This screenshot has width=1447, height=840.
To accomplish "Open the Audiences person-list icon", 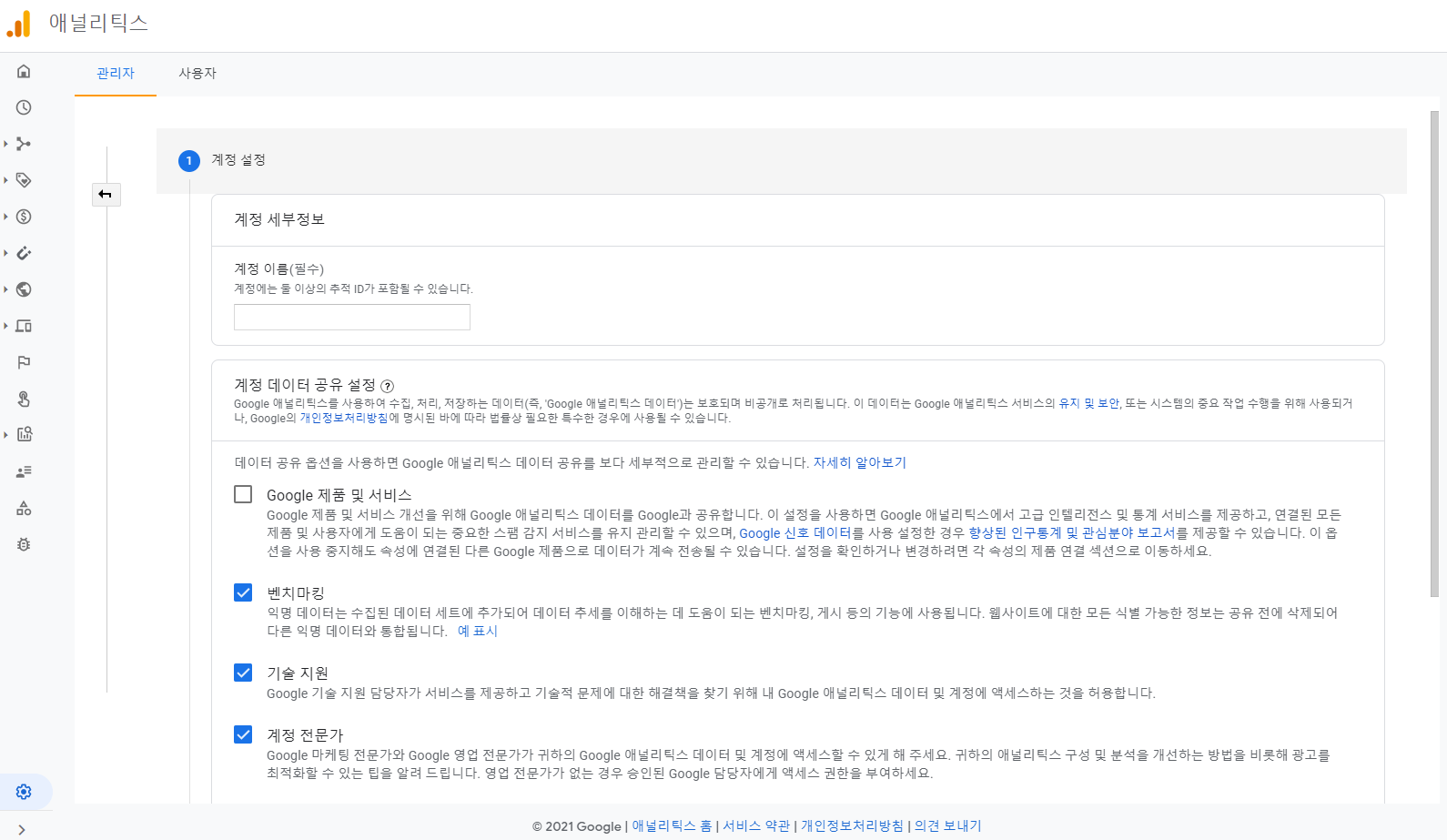I will [24, 471].
